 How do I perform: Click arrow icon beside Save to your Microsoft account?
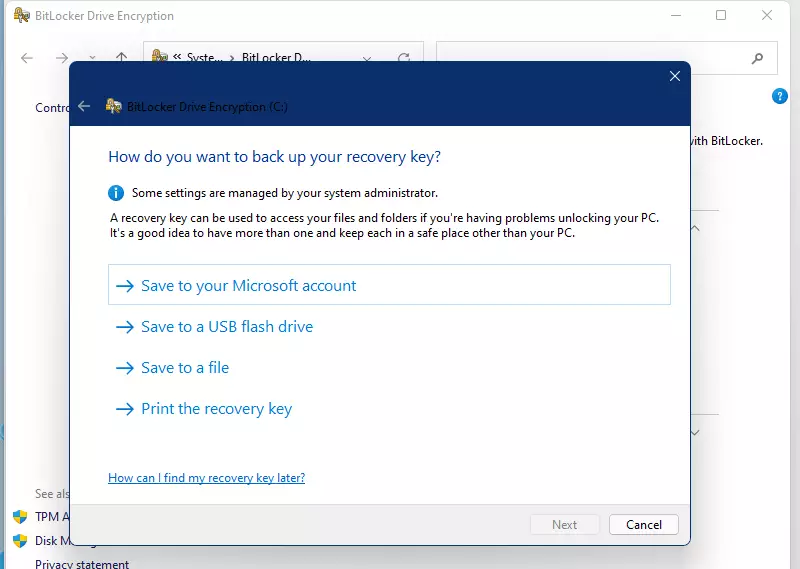[x=124, y=286]
